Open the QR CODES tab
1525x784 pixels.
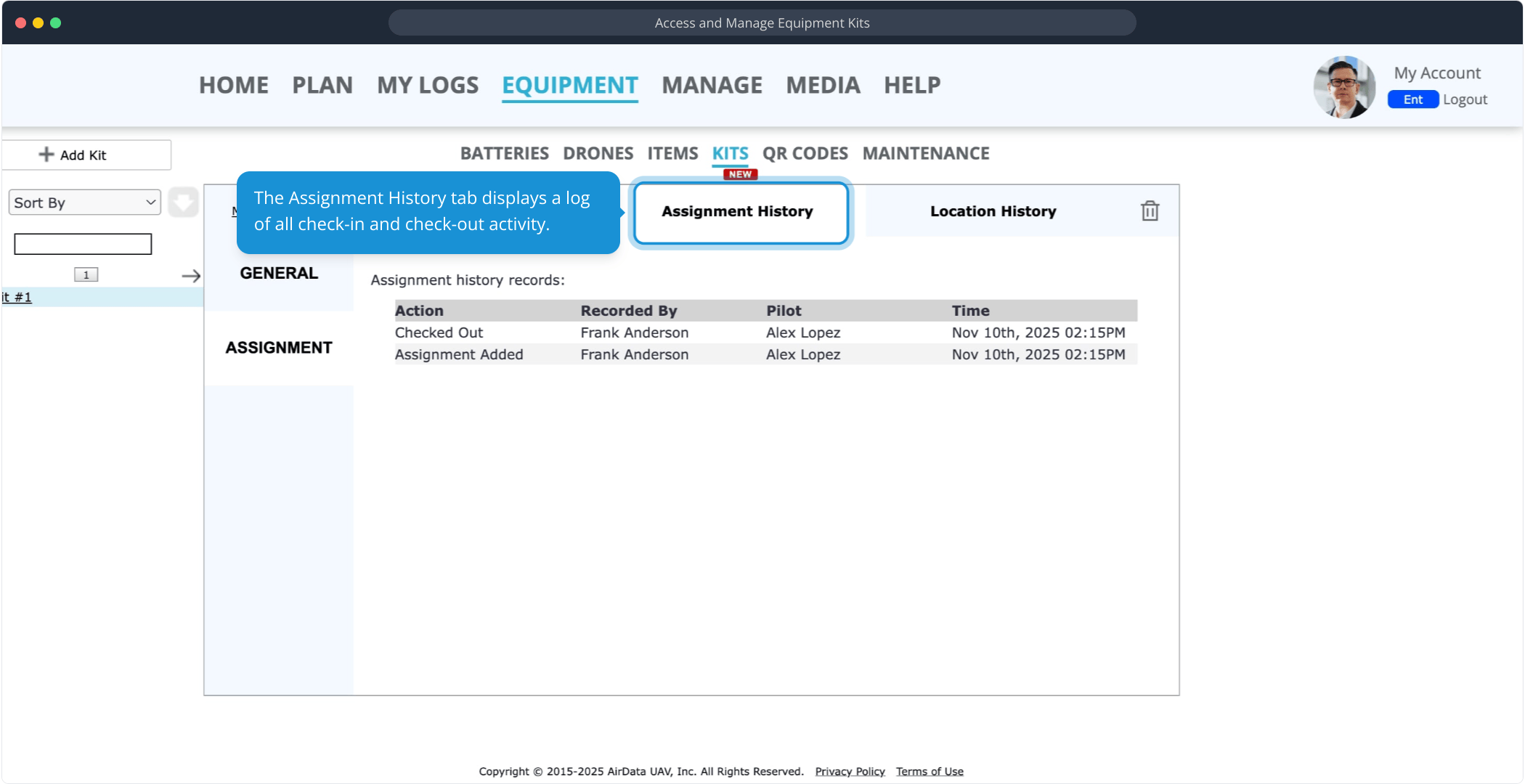pos(805,153)
